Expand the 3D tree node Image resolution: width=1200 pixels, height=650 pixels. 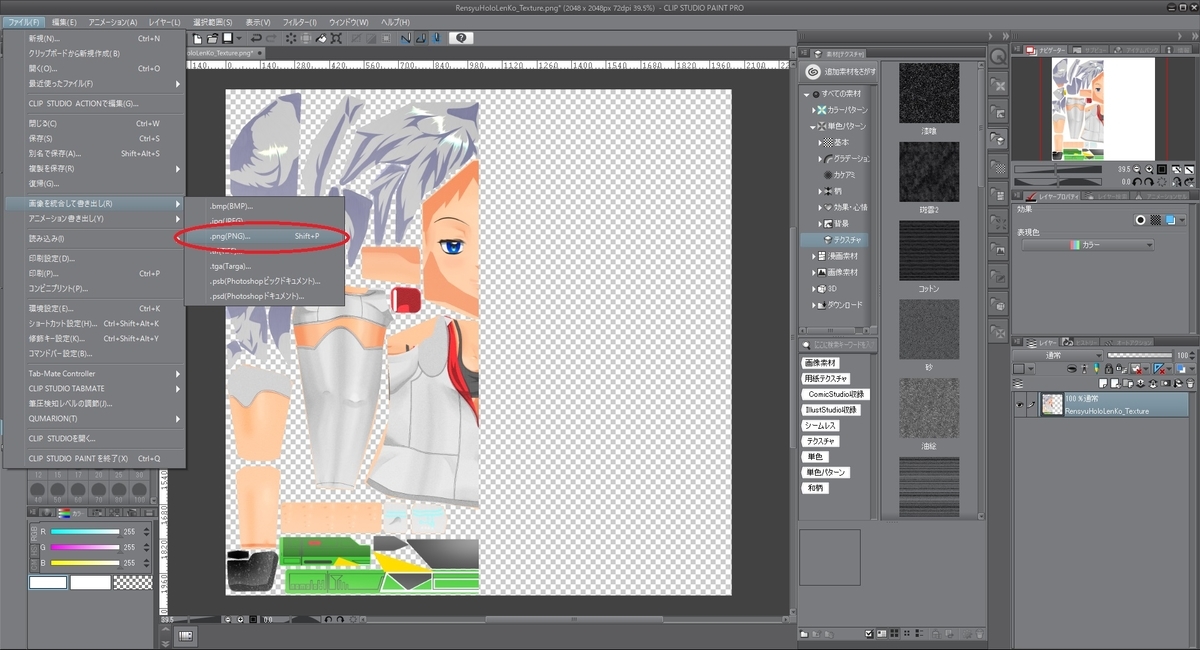coord(813,288)
